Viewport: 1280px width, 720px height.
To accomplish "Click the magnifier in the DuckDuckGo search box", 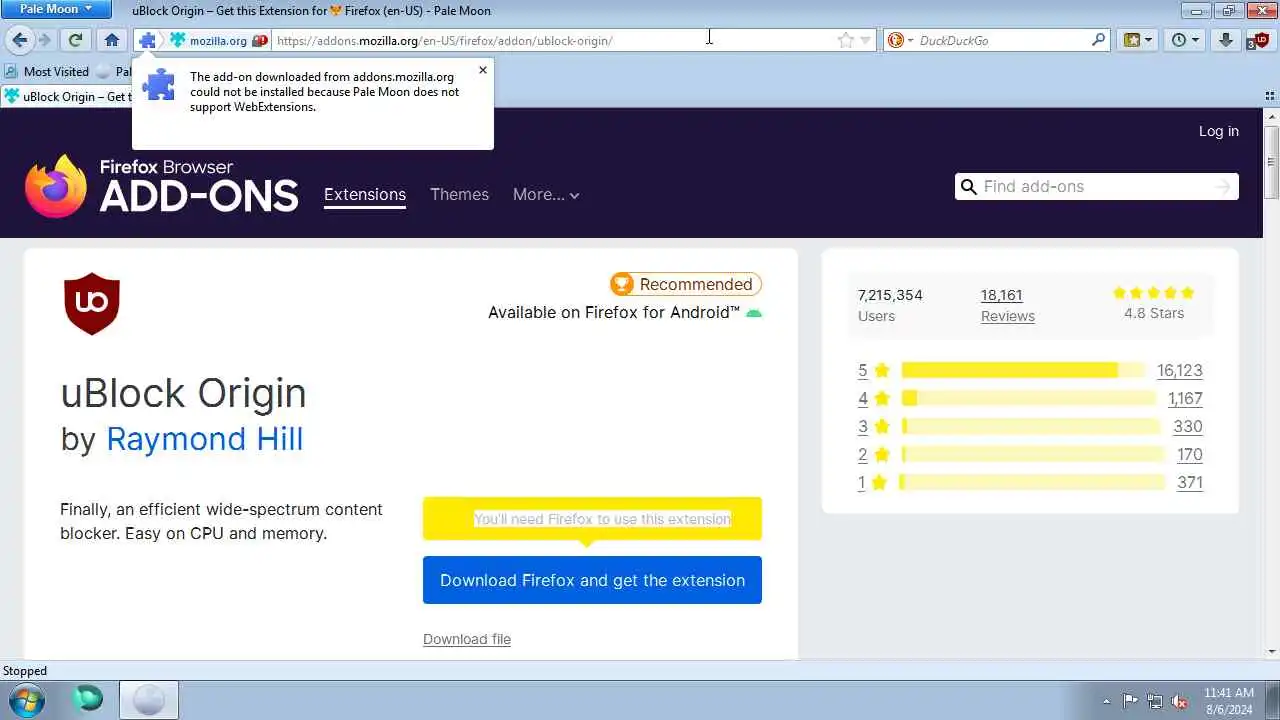I will pos(1099,40).
